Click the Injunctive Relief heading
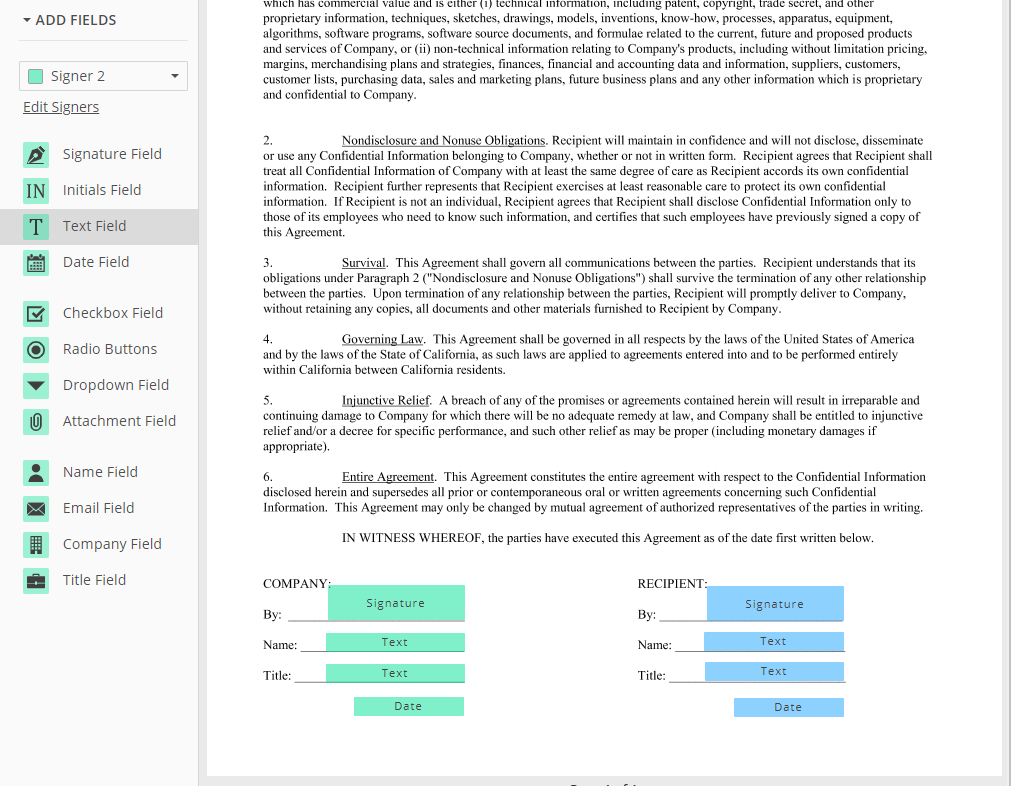 pos(386,400)
